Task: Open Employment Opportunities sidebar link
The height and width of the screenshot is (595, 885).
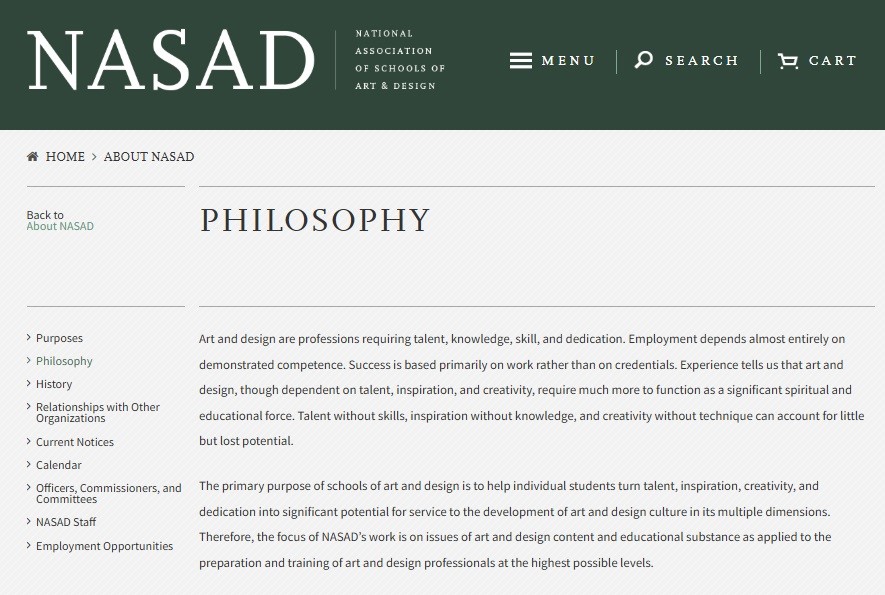Action: [104, 546]
